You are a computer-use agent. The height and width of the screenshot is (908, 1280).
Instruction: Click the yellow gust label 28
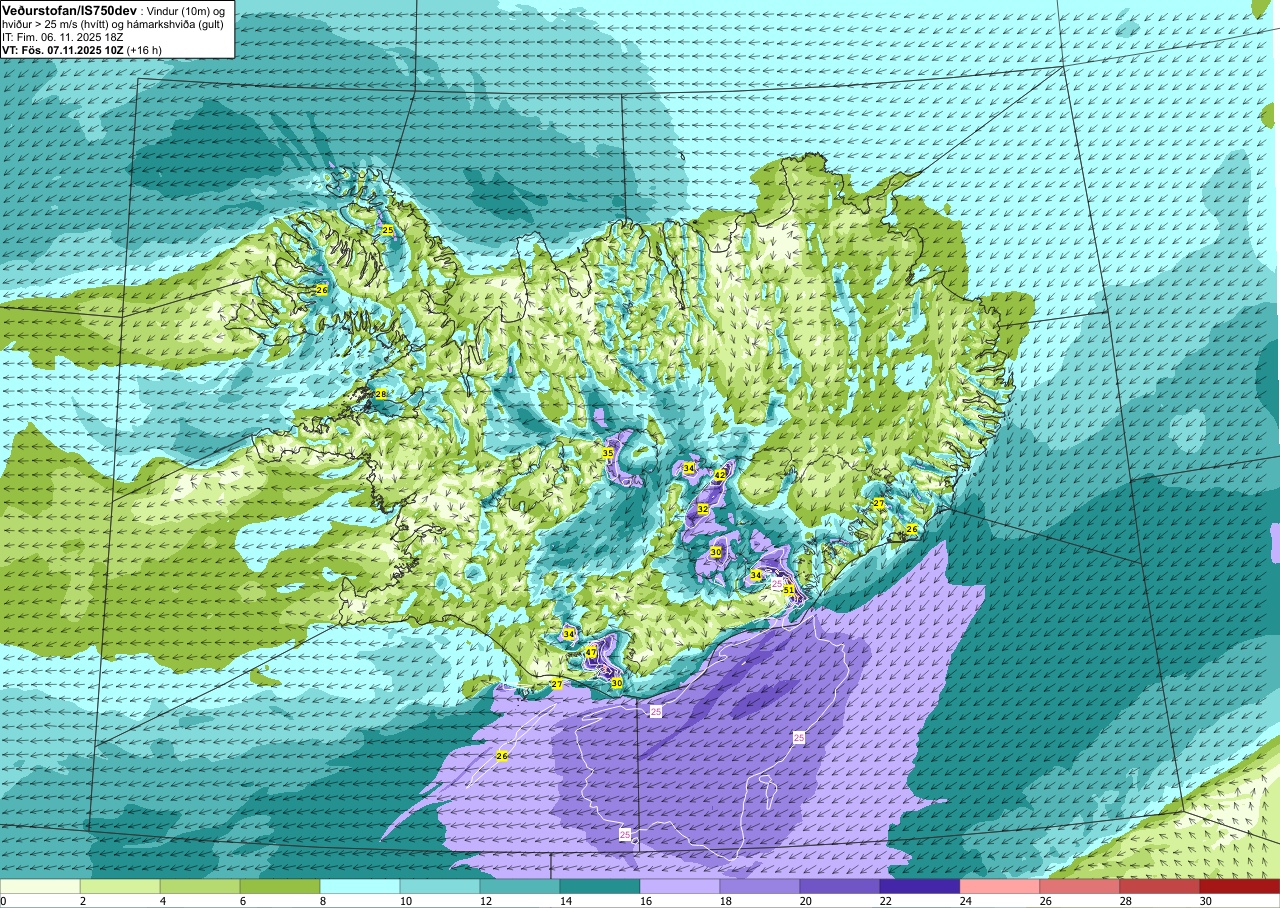pyautogui.click(x=380, y=394)
